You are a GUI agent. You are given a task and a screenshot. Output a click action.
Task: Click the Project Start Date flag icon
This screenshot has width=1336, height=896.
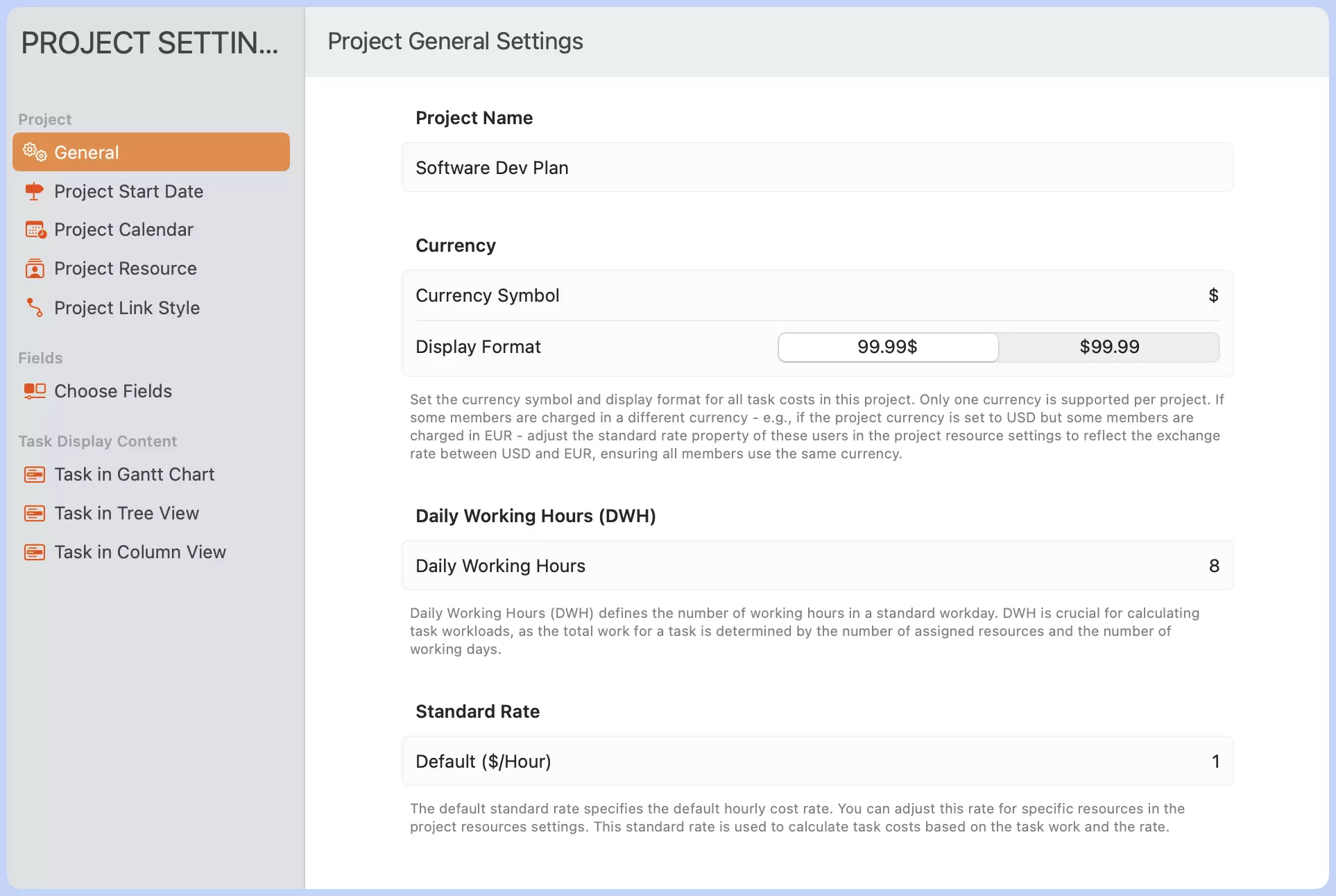click(x=35, y=191)
